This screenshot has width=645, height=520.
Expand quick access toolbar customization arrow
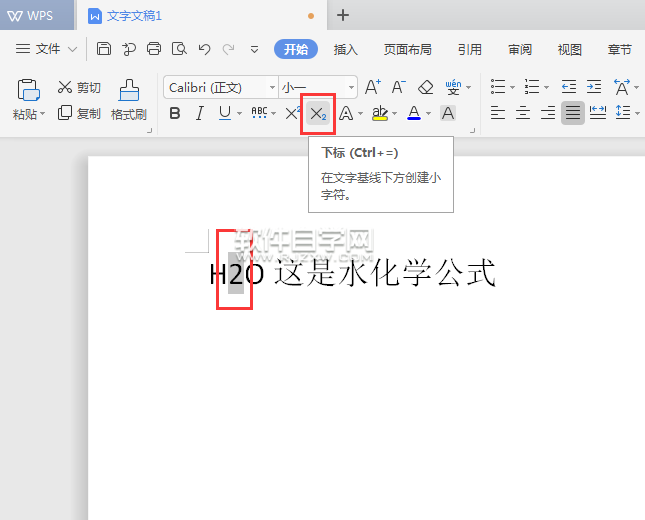254,50
